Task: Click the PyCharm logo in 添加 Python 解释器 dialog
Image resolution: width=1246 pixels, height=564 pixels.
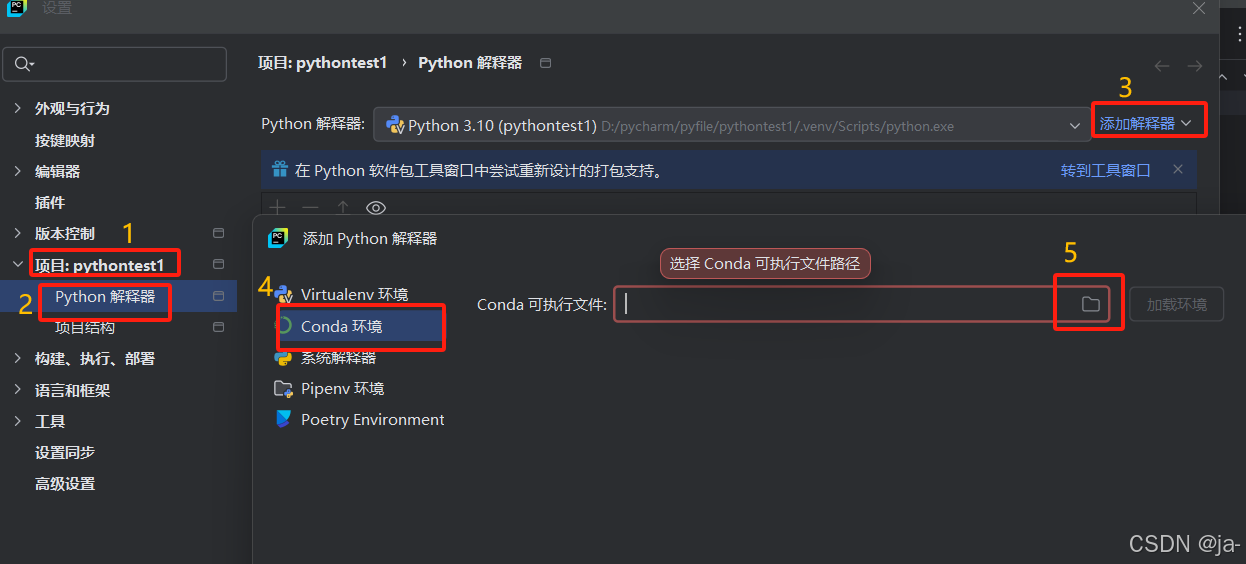Action: pyautogui.click(x=278, y=238)
